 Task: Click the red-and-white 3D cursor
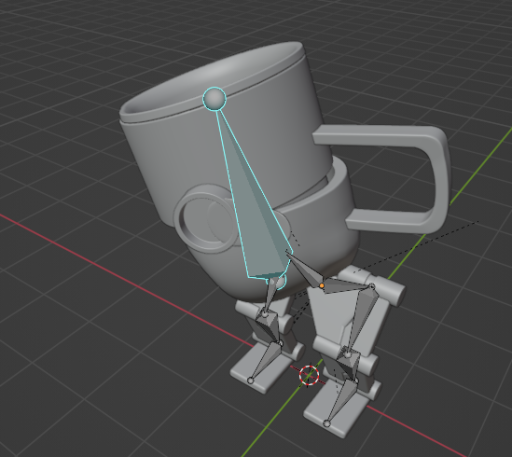click(309, 375)
